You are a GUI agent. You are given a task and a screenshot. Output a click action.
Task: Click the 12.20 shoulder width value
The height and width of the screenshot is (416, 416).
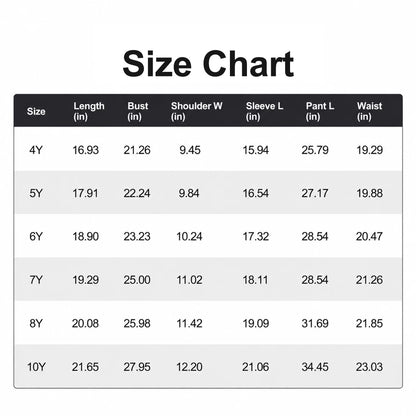click(x=189, y=367)
